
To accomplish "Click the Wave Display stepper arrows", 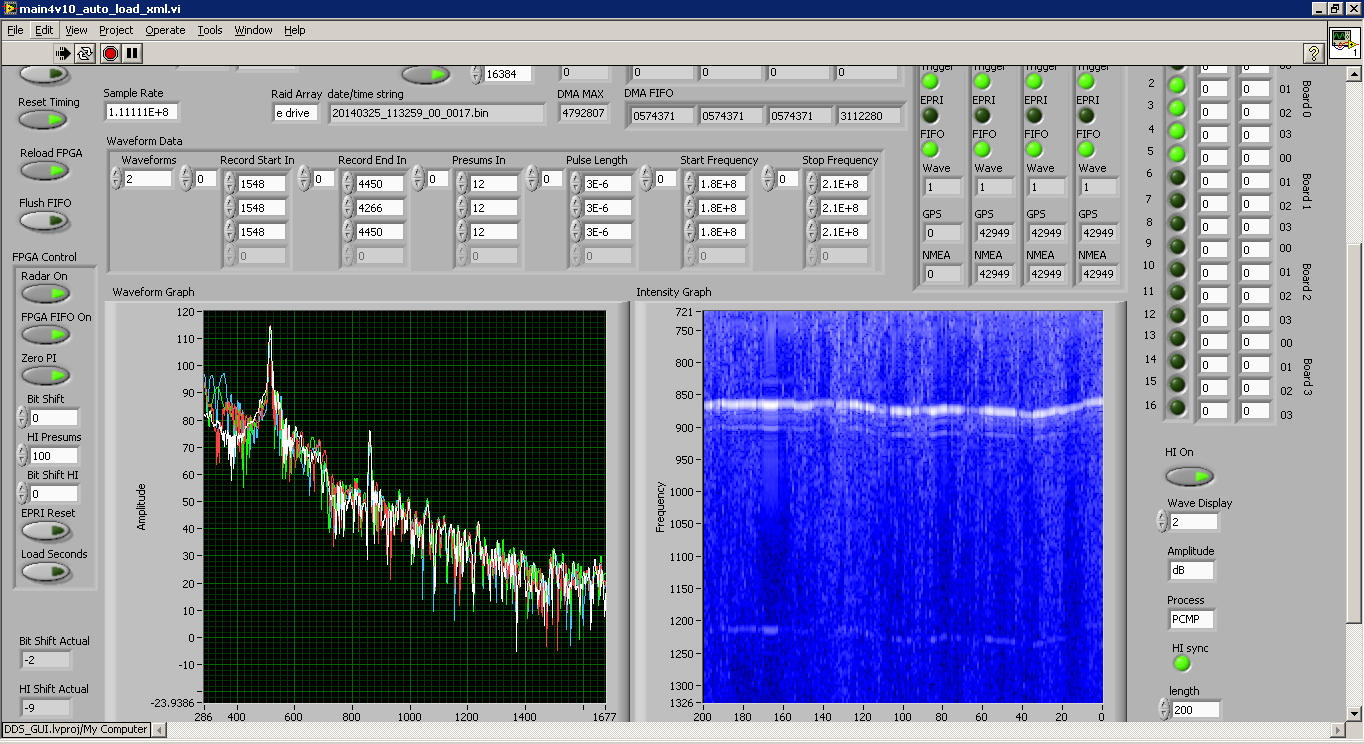I will pos(1161,522).
